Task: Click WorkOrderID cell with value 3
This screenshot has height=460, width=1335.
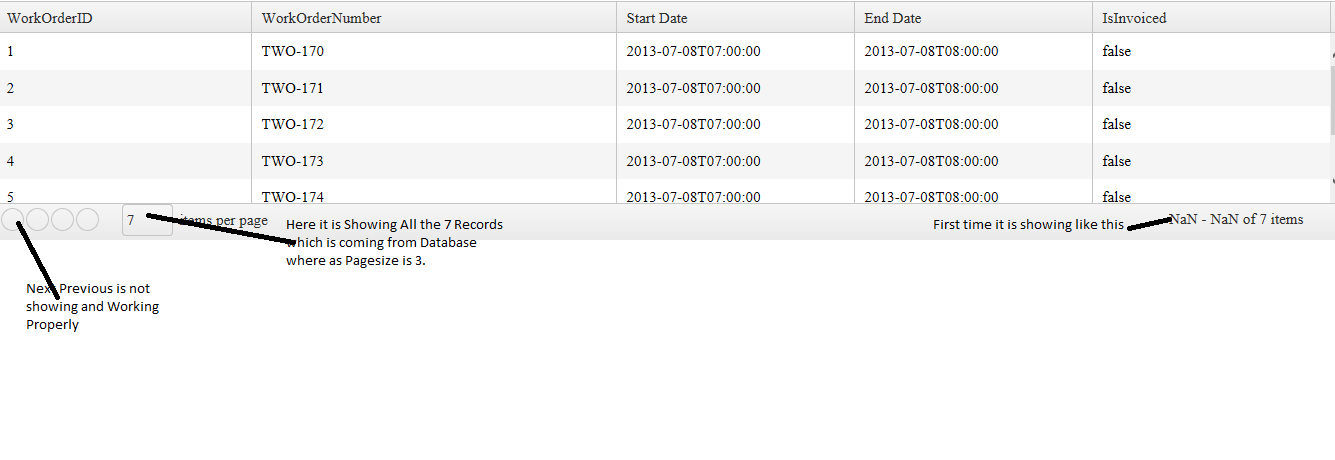Action: click(11, 124)
